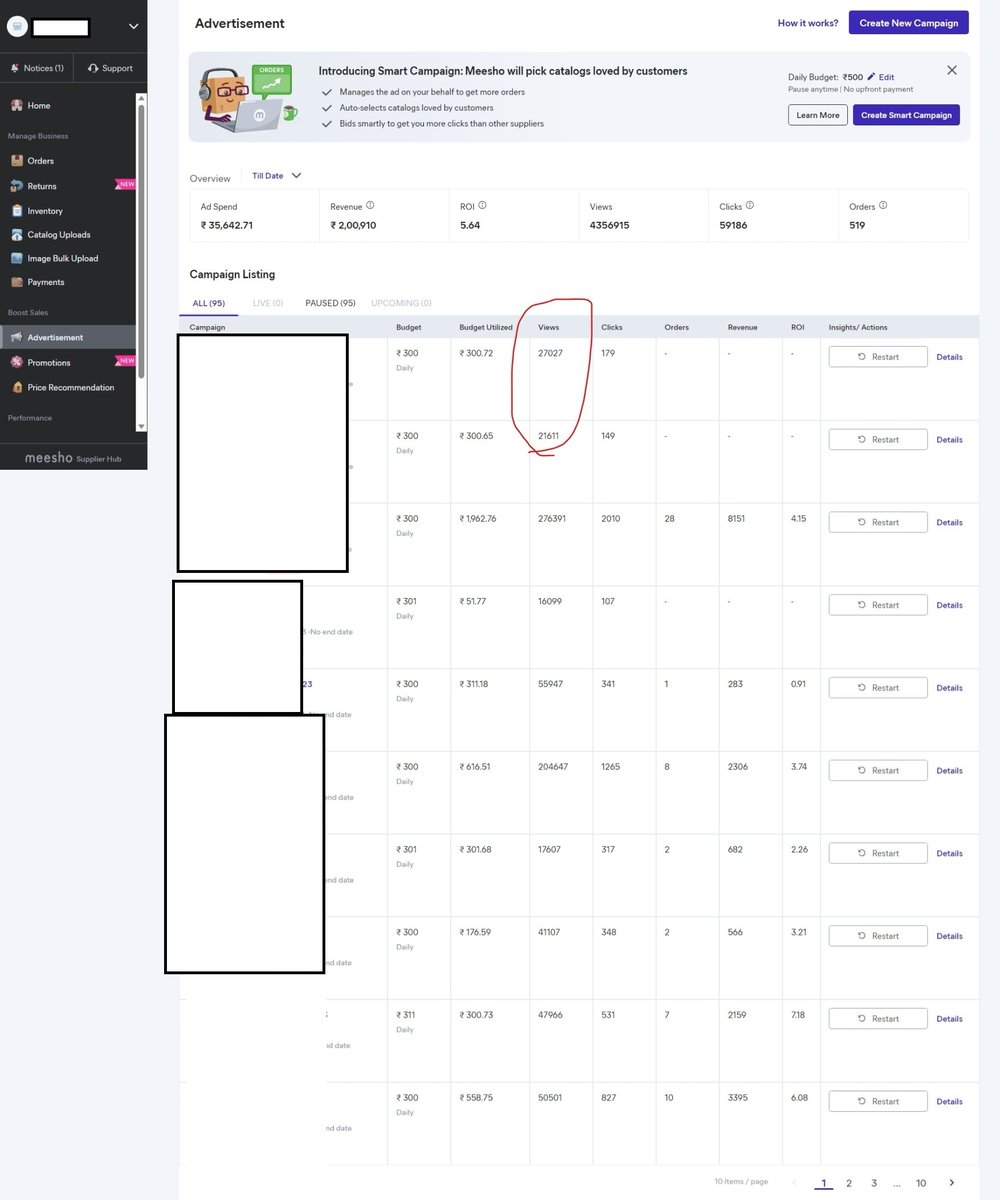
Task: Open Details for 204647 views campaign
Action: tap(949, 771)
